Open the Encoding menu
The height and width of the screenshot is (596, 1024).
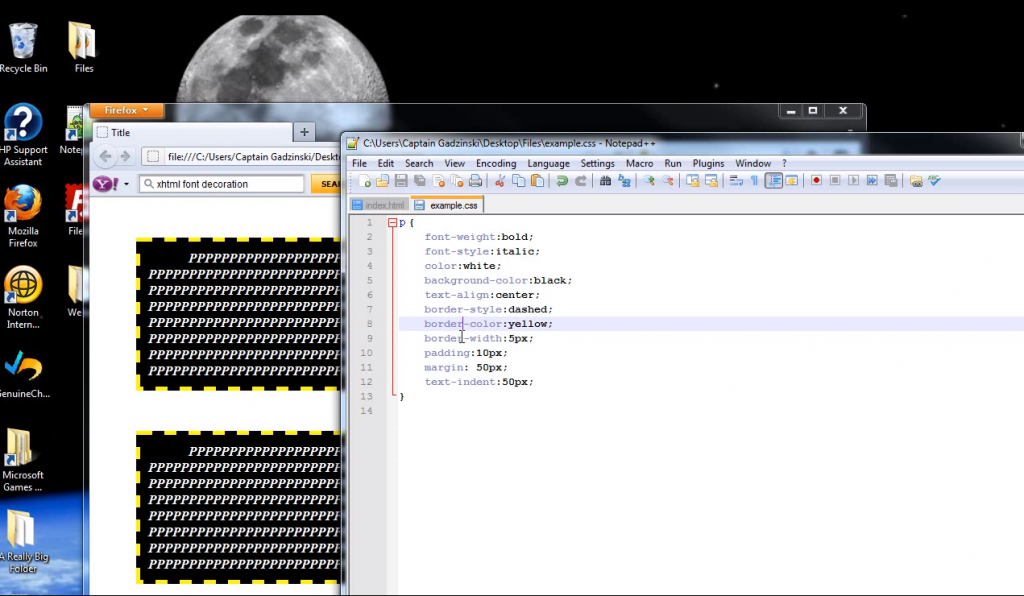[x=496, y=163]
